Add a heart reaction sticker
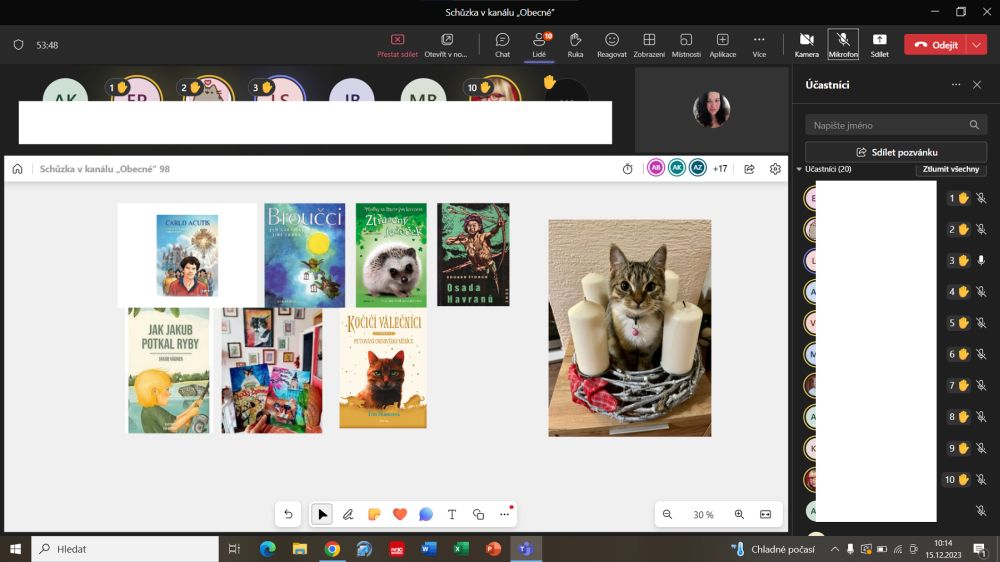 (400, 514)
